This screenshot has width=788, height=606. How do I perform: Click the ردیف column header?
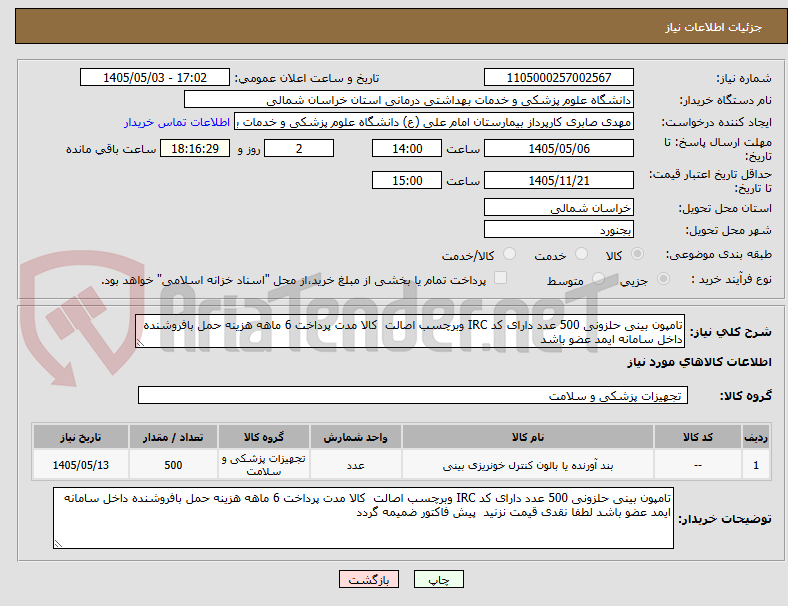[x=755, y=437]
